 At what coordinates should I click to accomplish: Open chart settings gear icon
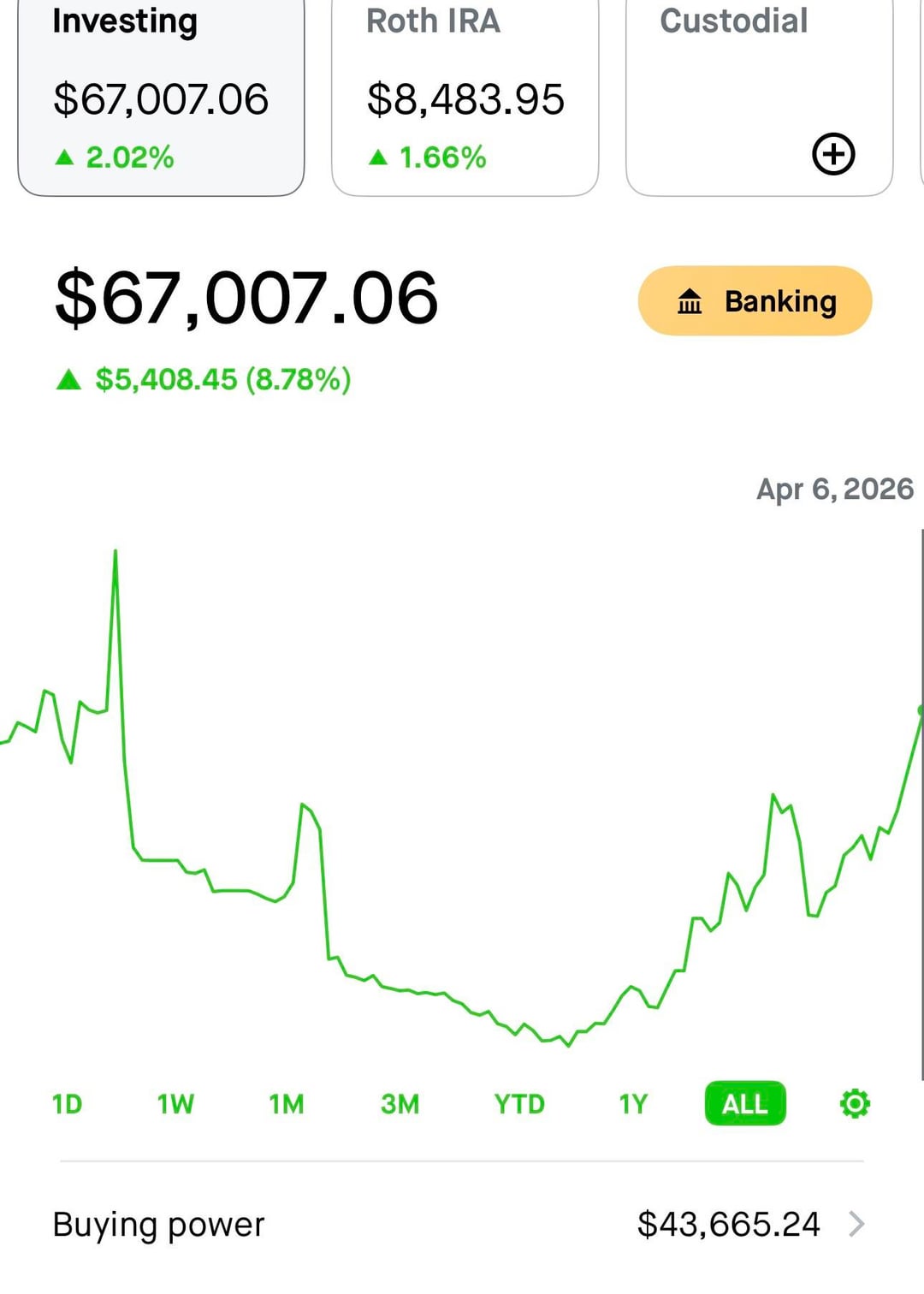(855, 1104)
